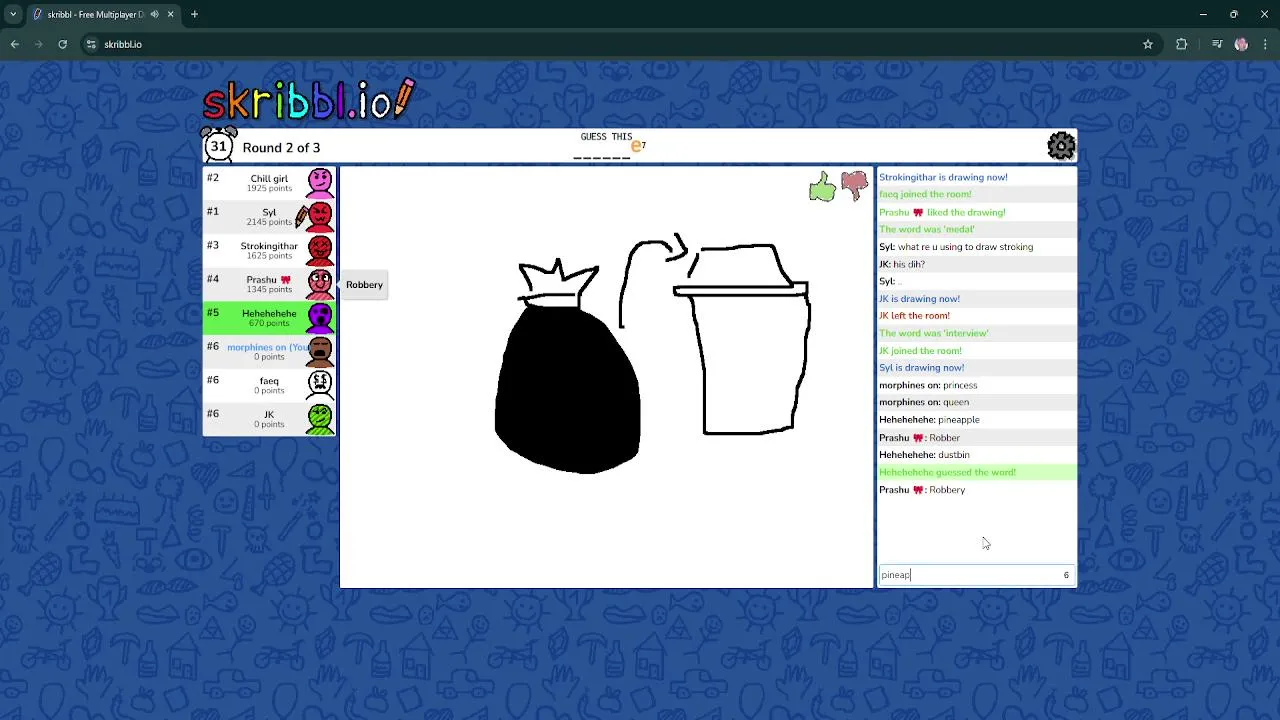Open the tab search dropdown arrow
Viewport: 1280px width, 720px height.
coord(13,14)
